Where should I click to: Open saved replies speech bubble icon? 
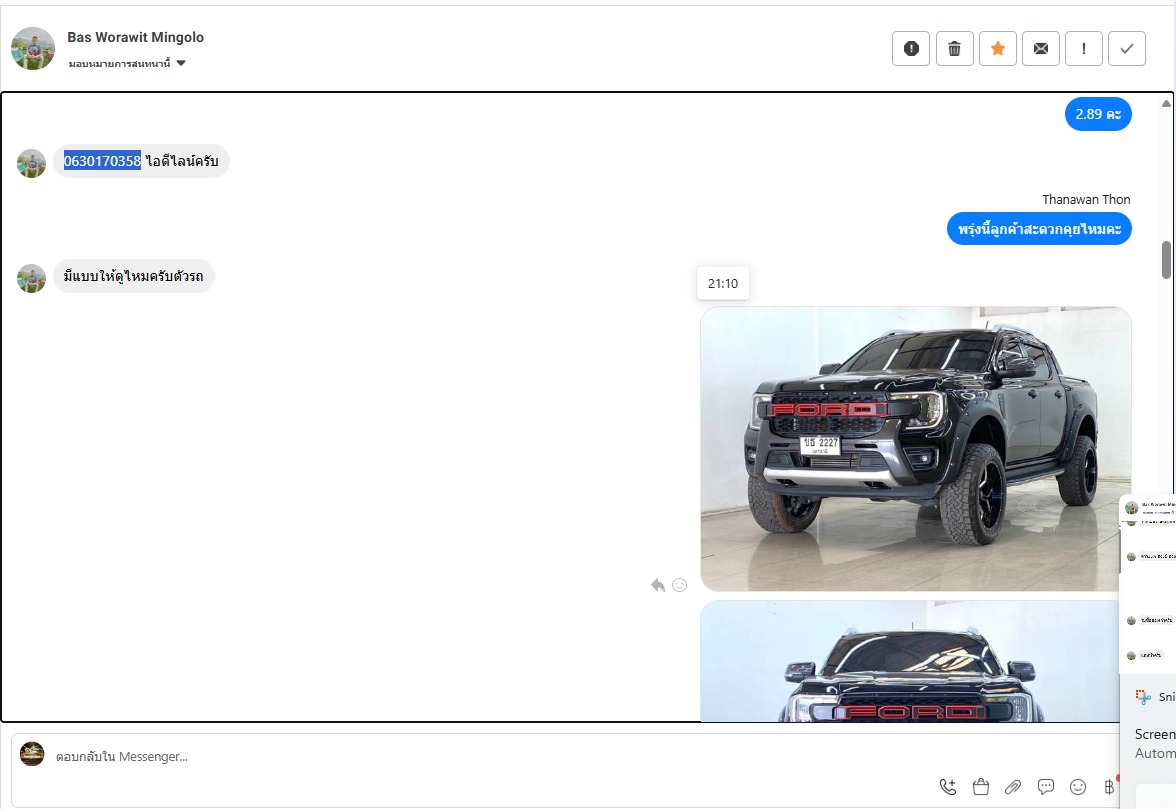pos(1046,787)
